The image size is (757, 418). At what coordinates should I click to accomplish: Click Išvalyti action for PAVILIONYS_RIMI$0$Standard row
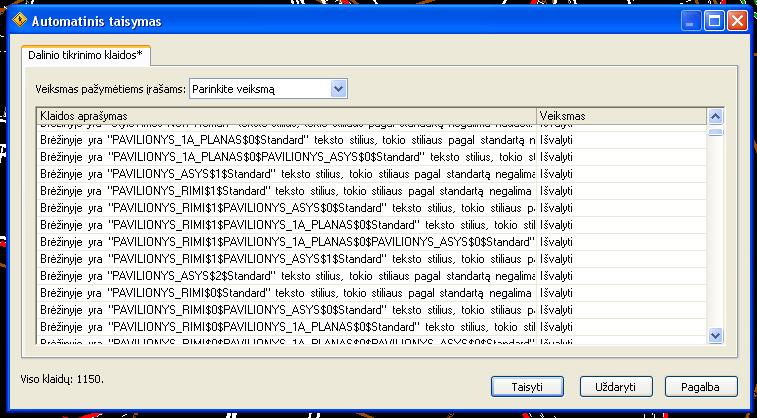click(556, 293)
